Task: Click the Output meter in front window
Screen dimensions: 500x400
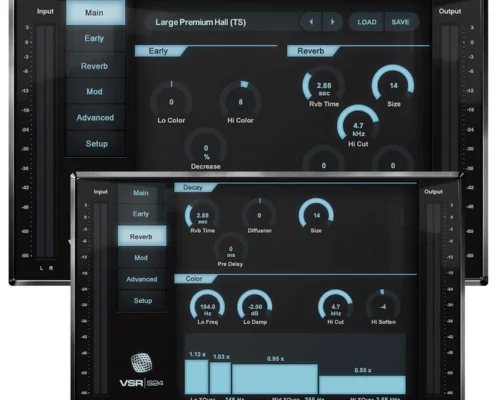Action: pos(434,298)
